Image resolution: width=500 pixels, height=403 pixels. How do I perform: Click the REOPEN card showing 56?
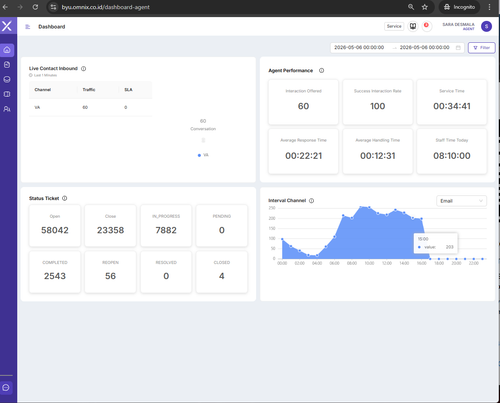pos(110,272)
